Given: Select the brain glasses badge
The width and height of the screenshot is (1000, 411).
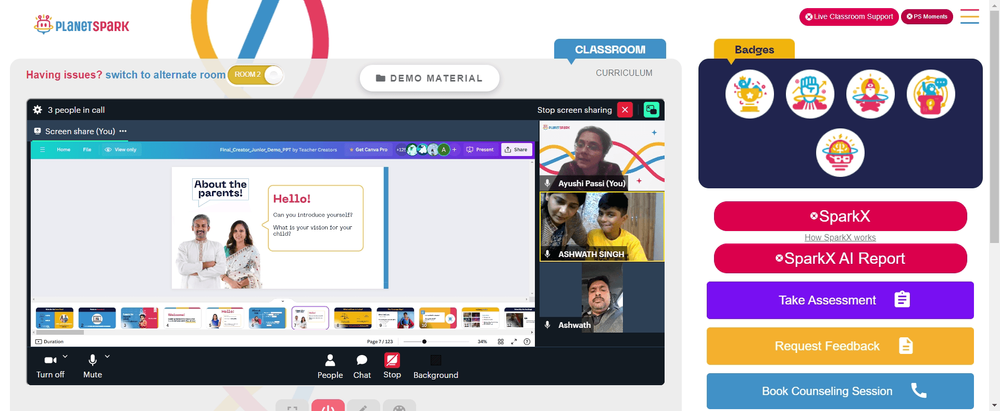Looking at the screenshot, I should pyautogui.click(x=840, y=153).
